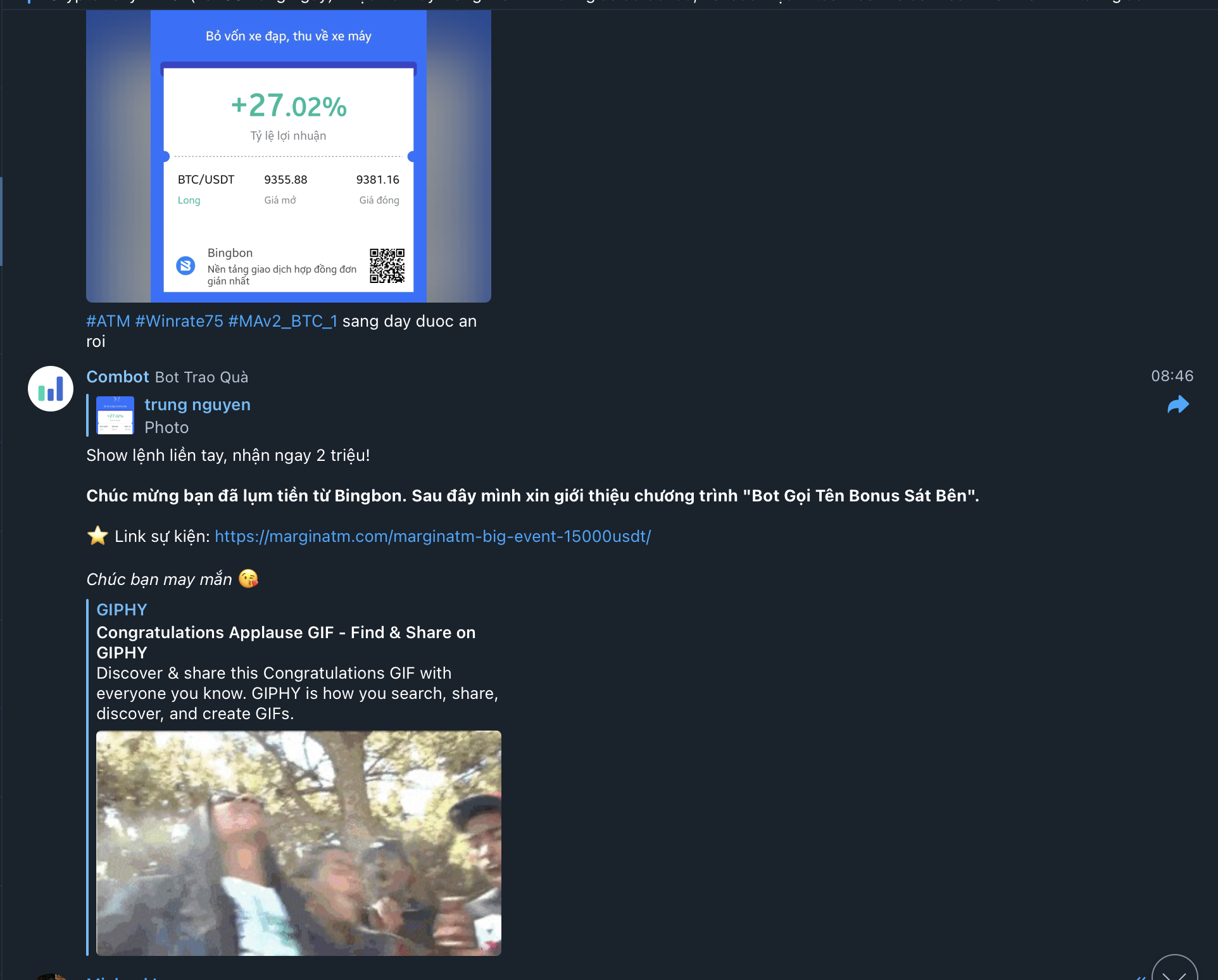Click the 08:46 message timestamp
The width and height of the screenshot is (1218, 980).
click(1172, 376)
